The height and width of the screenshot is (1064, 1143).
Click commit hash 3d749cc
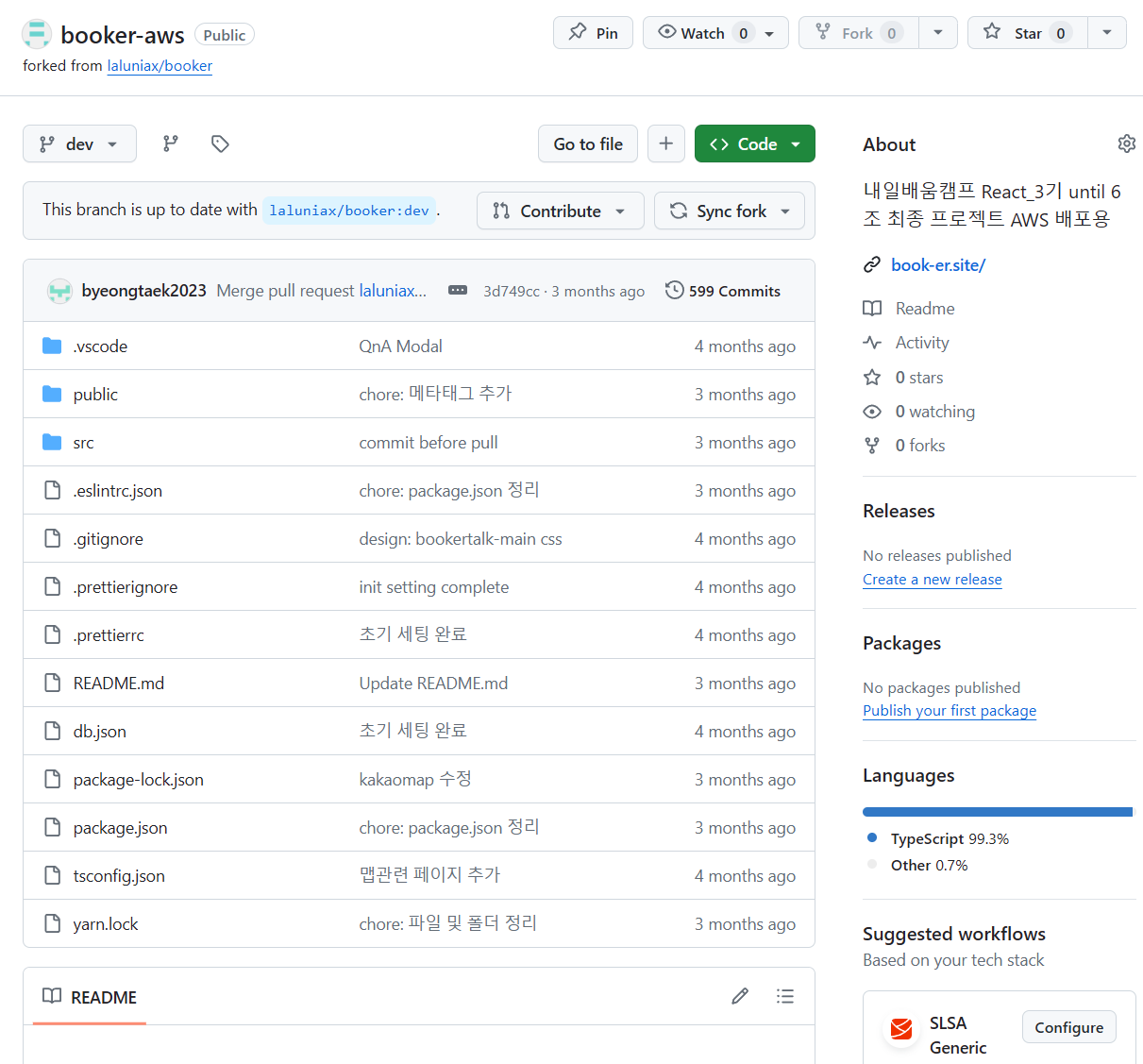tap(512, 291)
